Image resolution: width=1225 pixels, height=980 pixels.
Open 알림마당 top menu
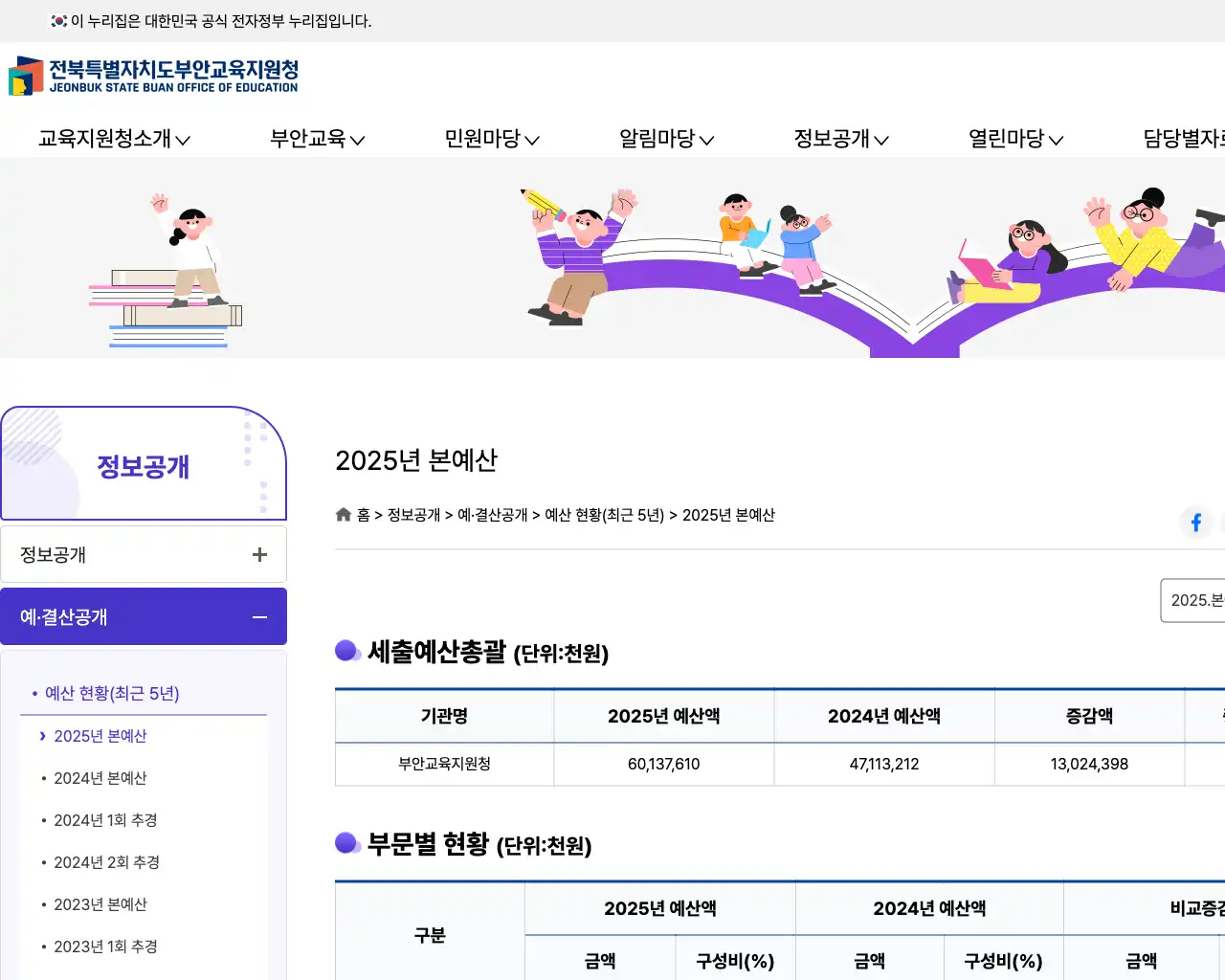667,139
